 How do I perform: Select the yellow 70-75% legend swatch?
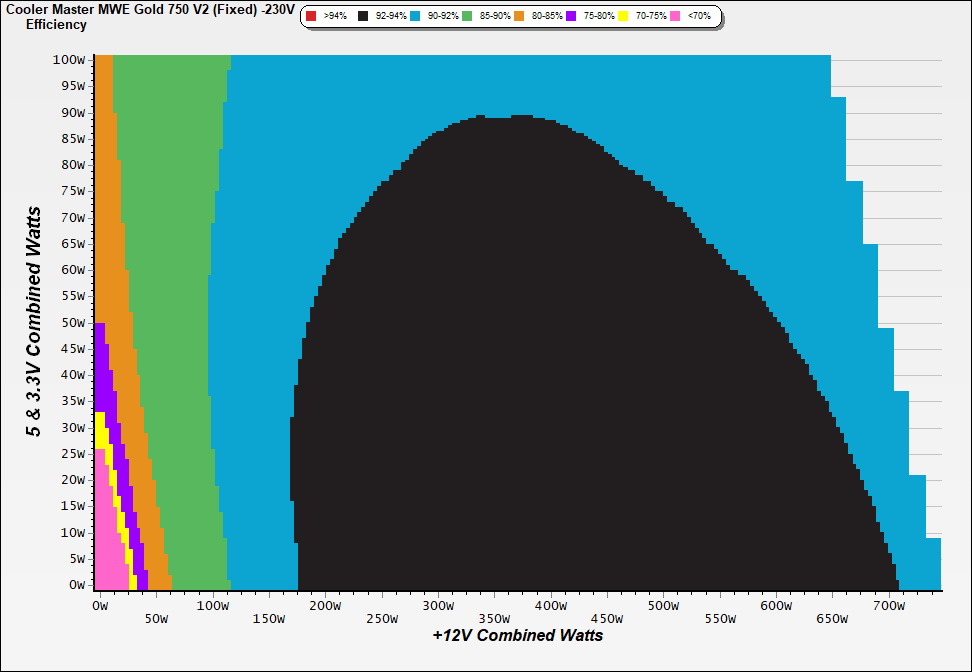(x=622, y=16)
